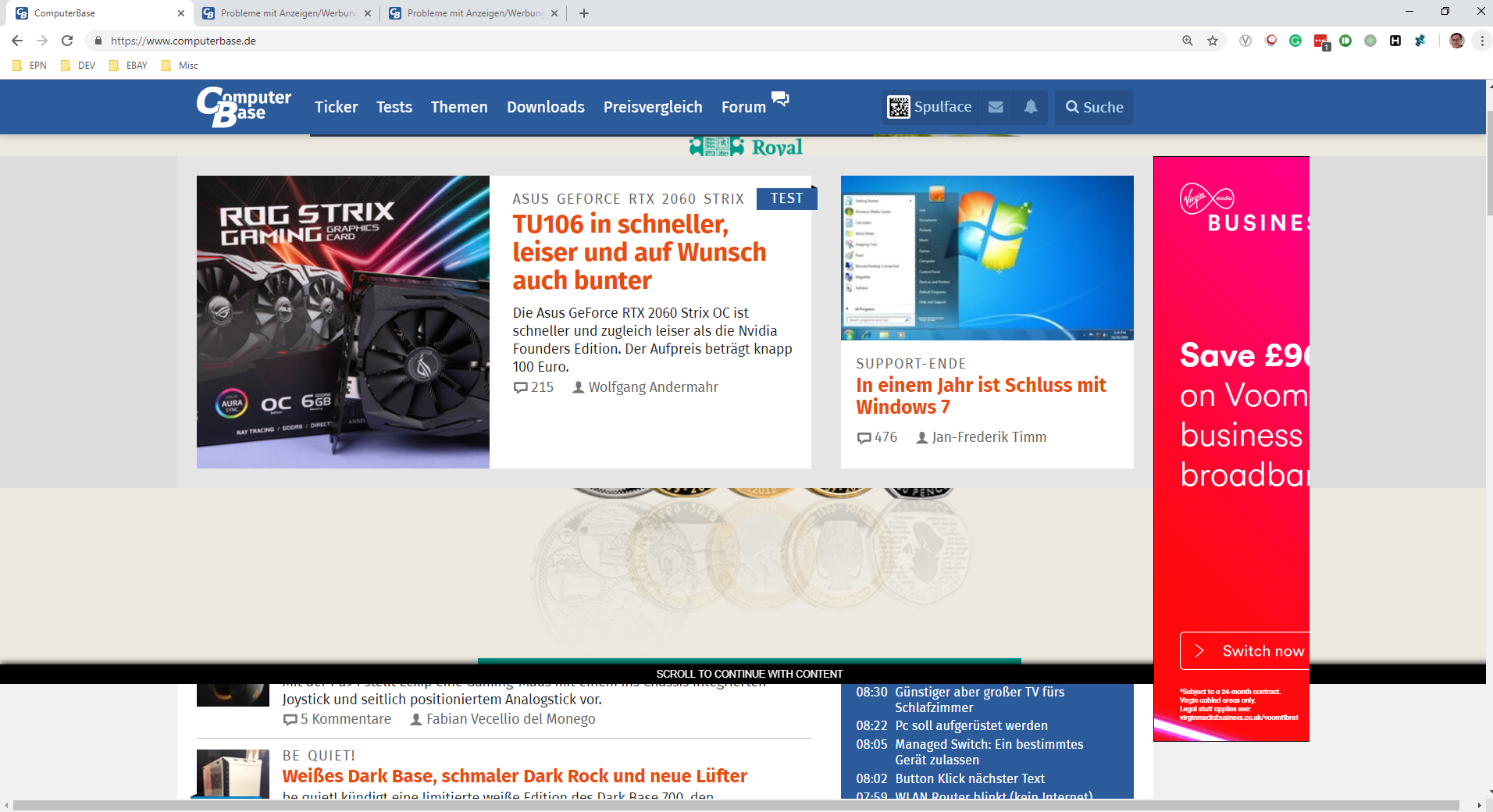Open the ROG Strix graphics card thumbnail
The height and width of the screenshot is (812, 1493).
(x=343, y=322)
